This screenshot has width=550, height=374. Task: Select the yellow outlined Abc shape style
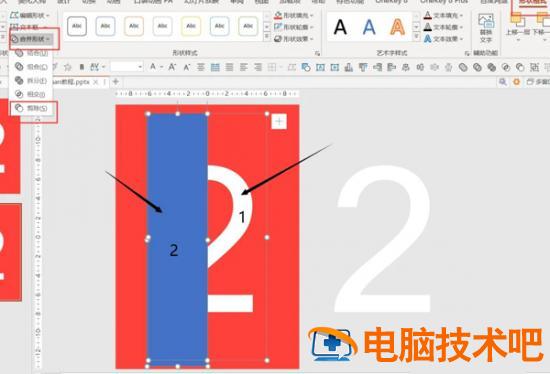click(191, 26)
